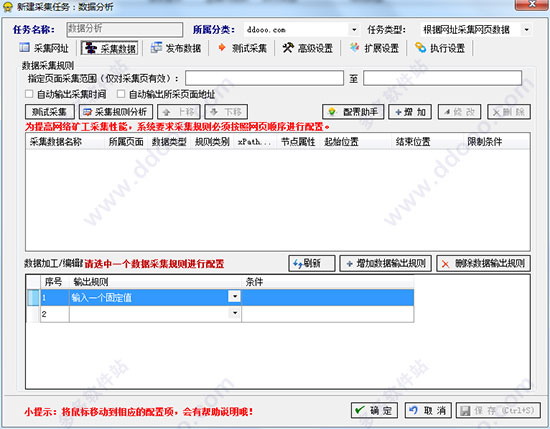
Task: Click the 配置助手 lightbulb icon button
Action: (331, 112)
